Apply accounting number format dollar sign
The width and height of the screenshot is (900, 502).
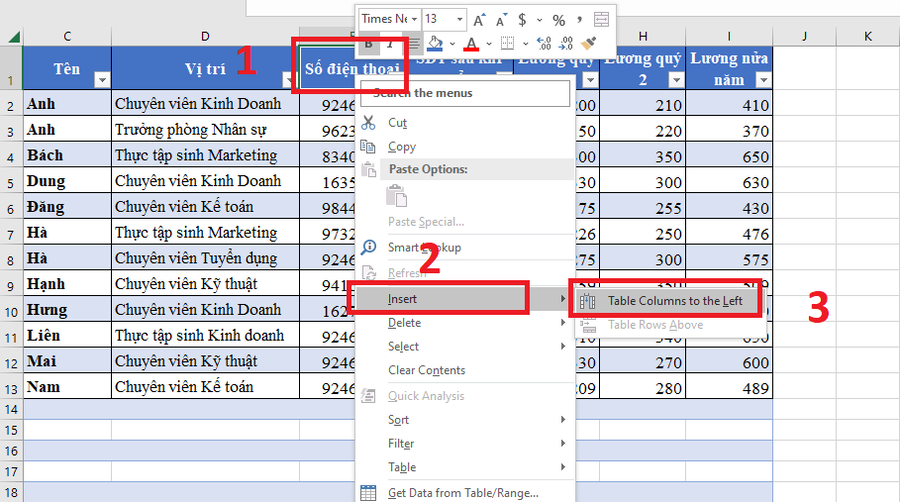click(522, 20)
